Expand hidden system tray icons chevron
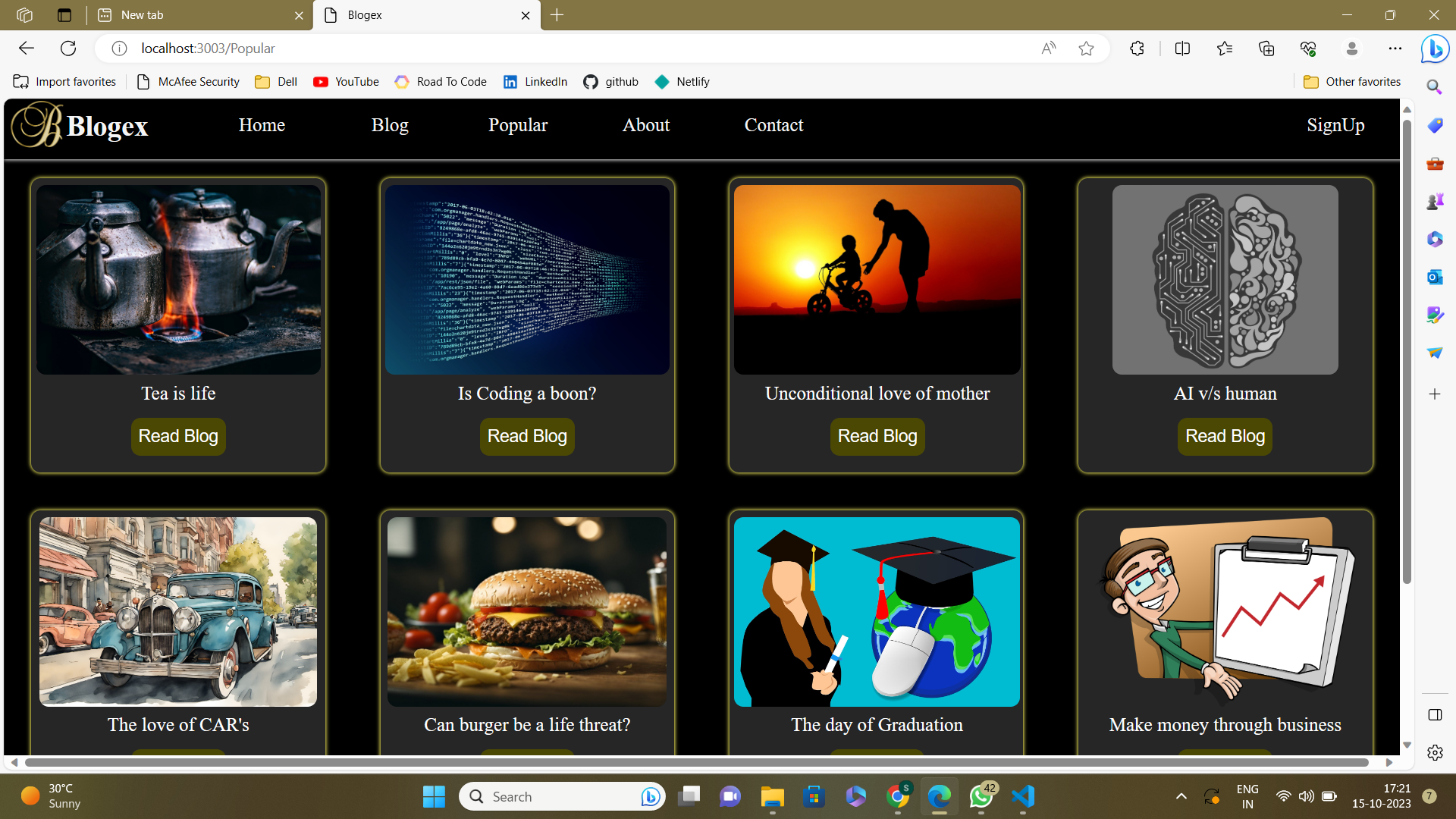 [1181, 796]
